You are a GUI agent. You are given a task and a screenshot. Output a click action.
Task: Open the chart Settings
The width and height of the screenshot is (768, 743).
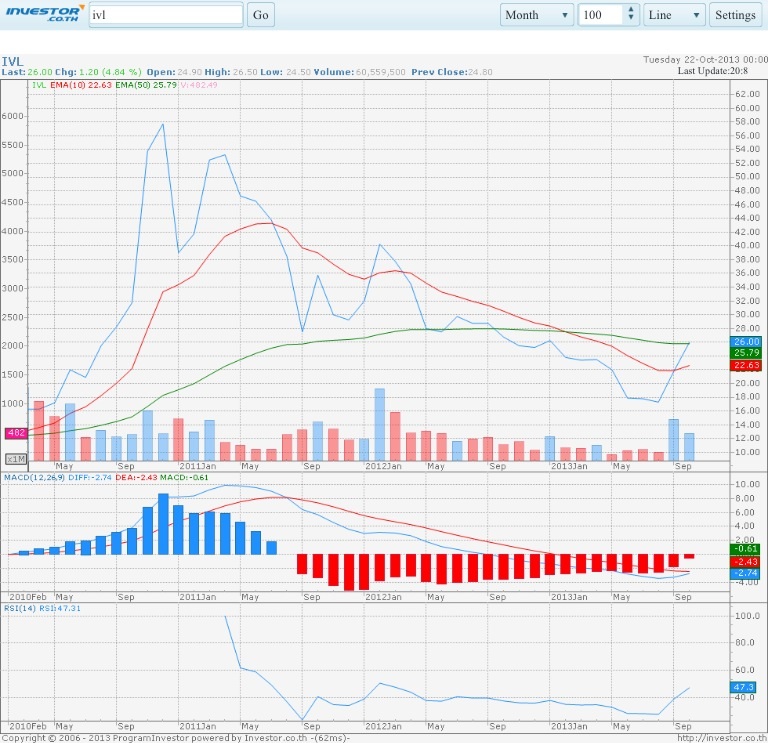click(735, 15)
